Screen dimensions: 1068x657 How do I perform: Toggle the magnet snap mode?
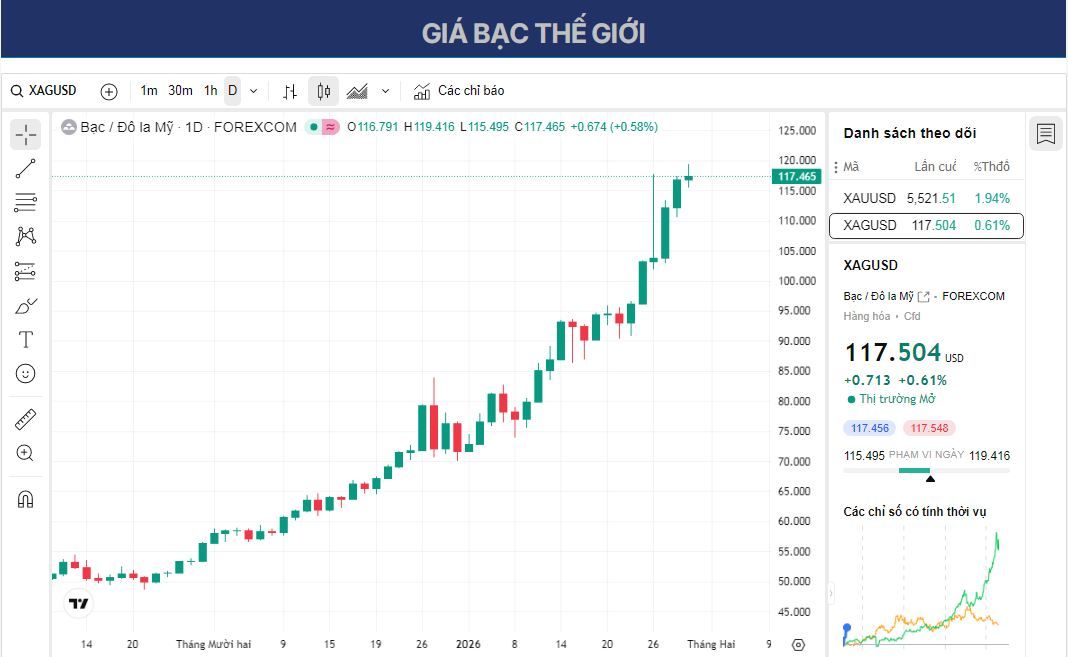click(x=25, y=499)
